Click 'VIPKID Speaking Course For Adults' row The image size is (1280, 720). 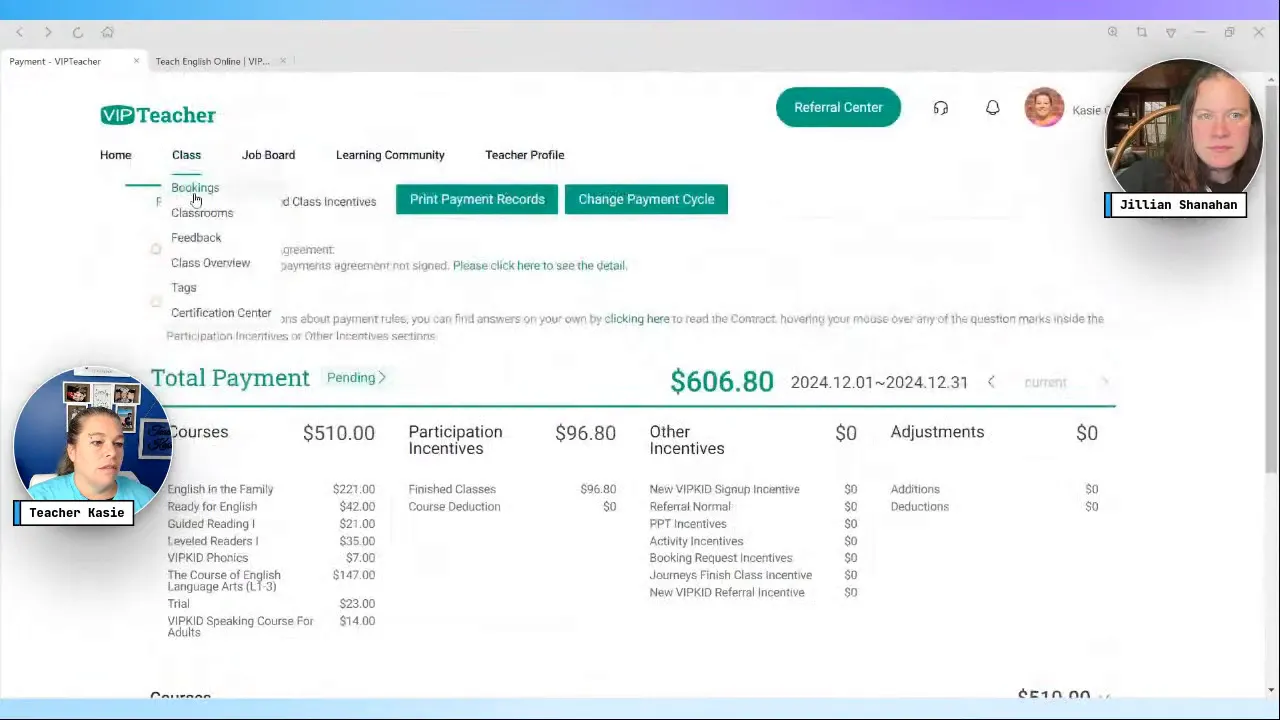[271, 626]
